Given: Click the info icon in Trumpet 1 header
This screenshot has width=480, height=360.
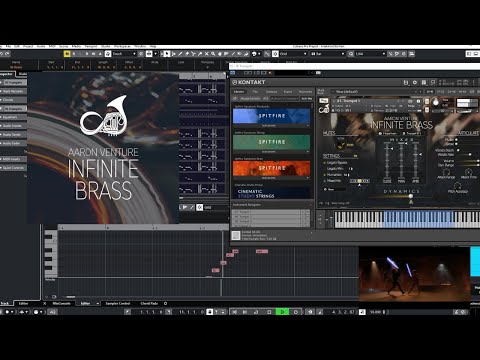Looking at the screenshot, I should tap(418, 101).
